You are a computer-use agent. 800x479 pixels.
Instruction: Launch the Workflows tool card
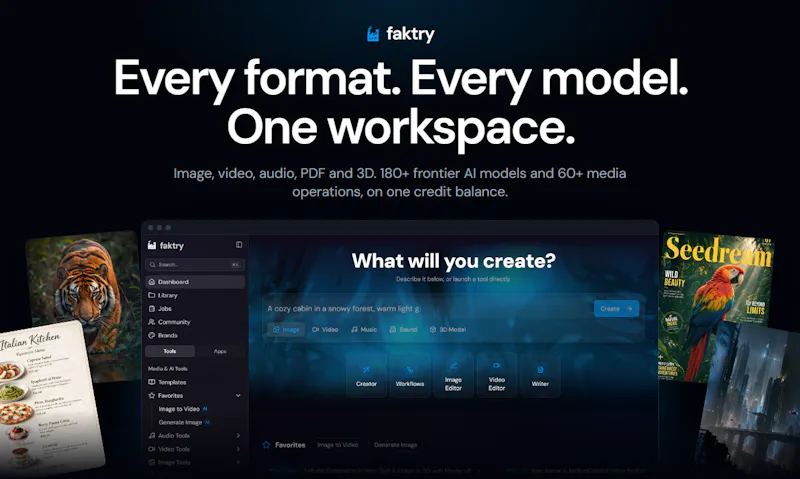pyautogui.click(x=410, y=375)
